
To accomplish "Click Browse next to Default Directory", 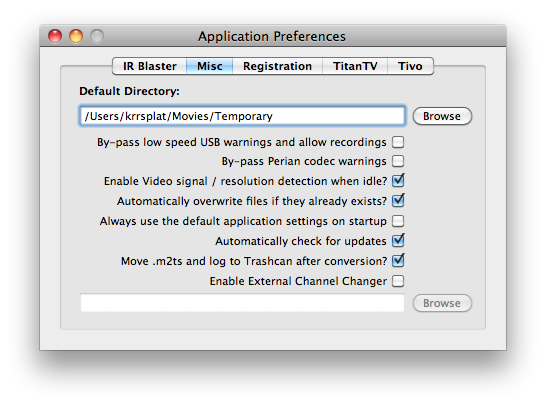I will click(442, 116).
